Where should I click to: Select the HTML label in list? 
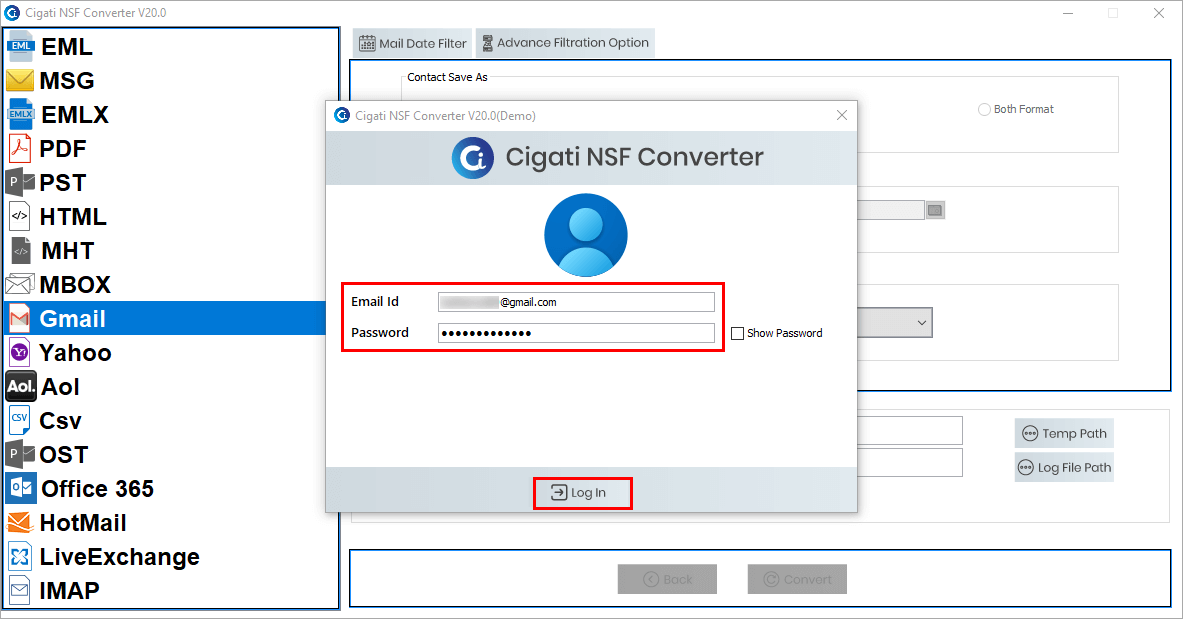tap(73, 217)
